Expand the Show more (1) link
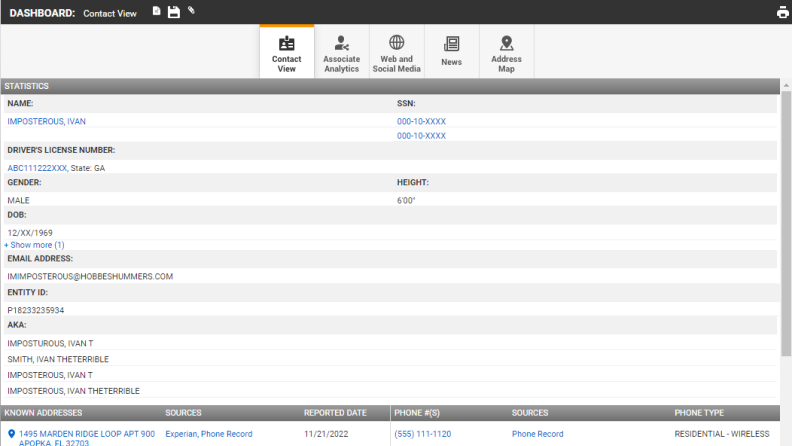This screenshot has height=446, width=792. 35,245
